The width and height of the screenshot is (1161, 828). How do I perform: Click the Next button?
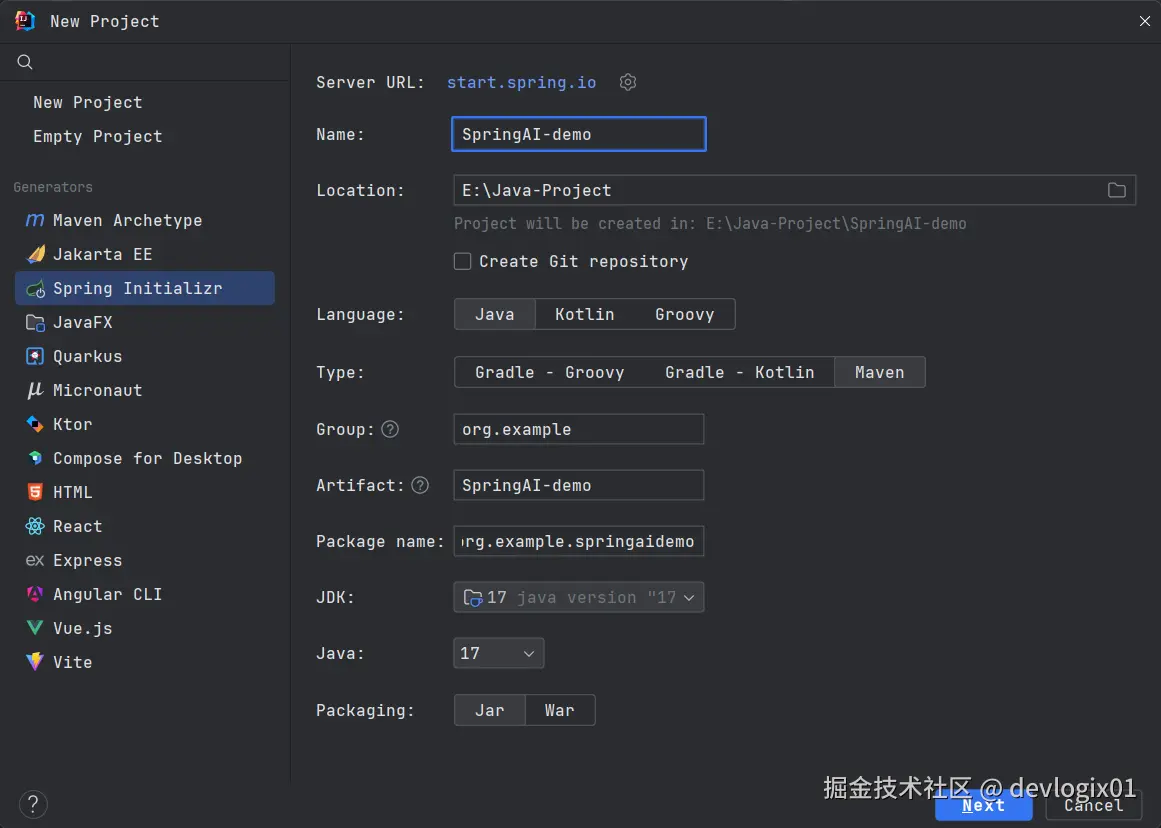point(983,806)
